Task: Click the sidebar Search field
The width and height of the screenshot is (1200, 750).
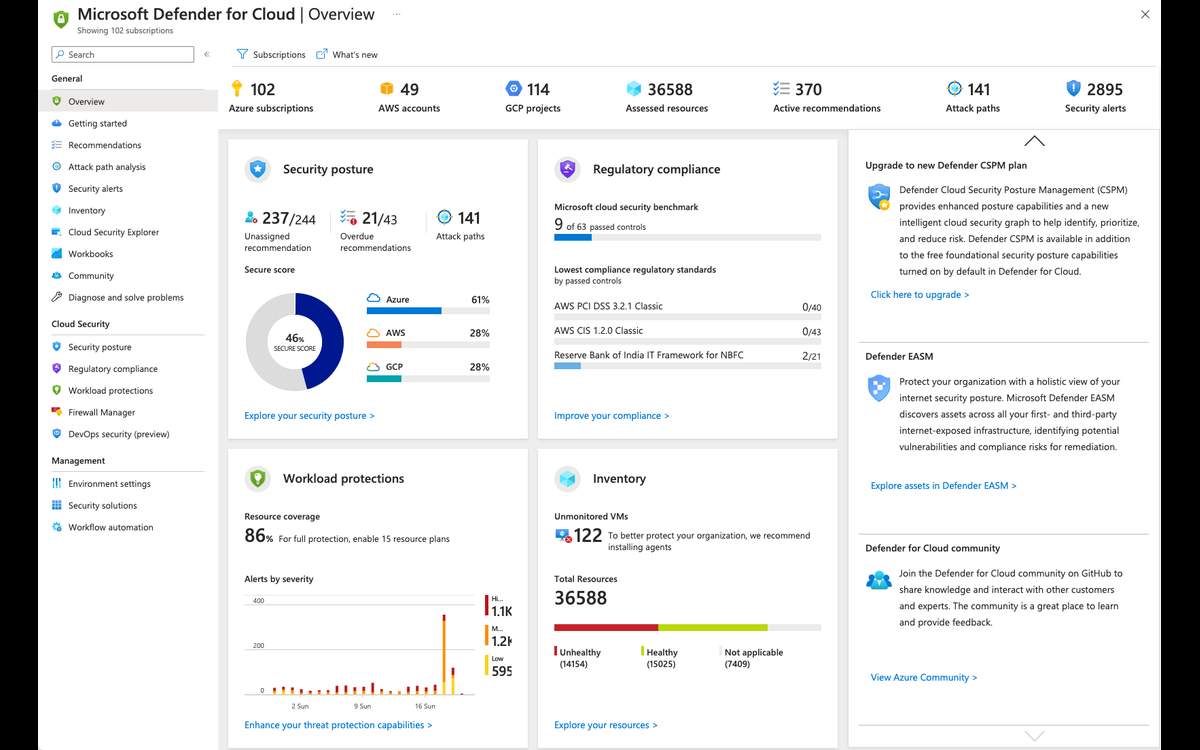Action: click(123, 55)
